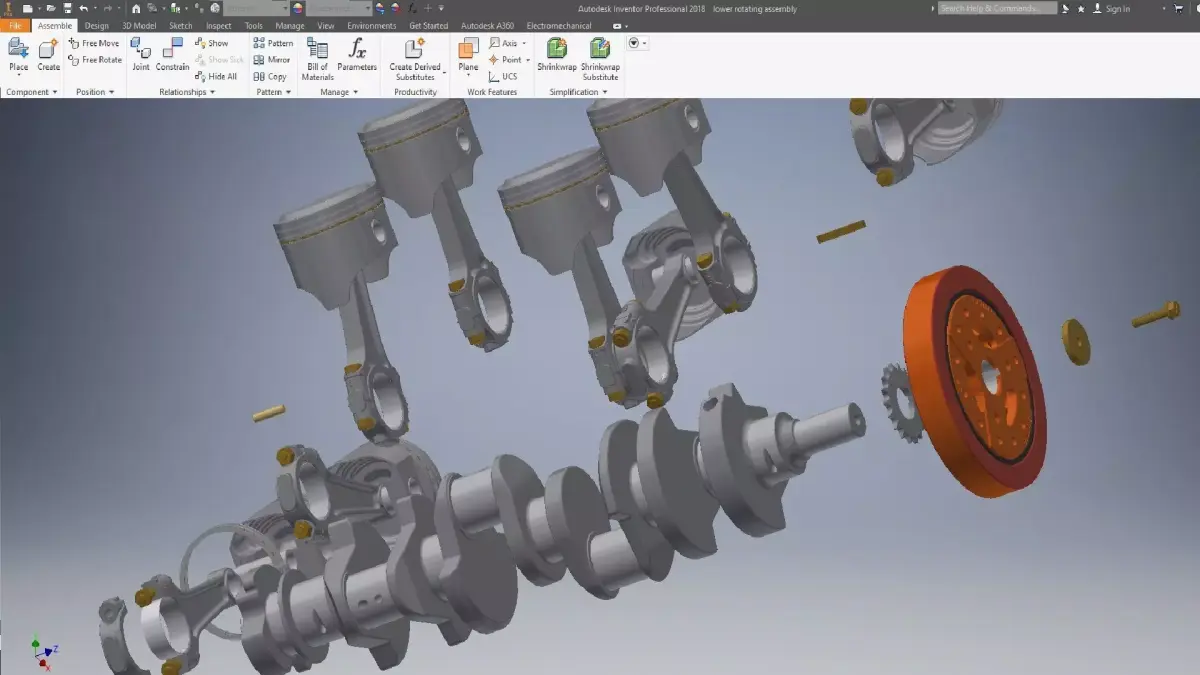1200x675 pixels.
Task: Switch to the Manage tab
Action: 290,25
